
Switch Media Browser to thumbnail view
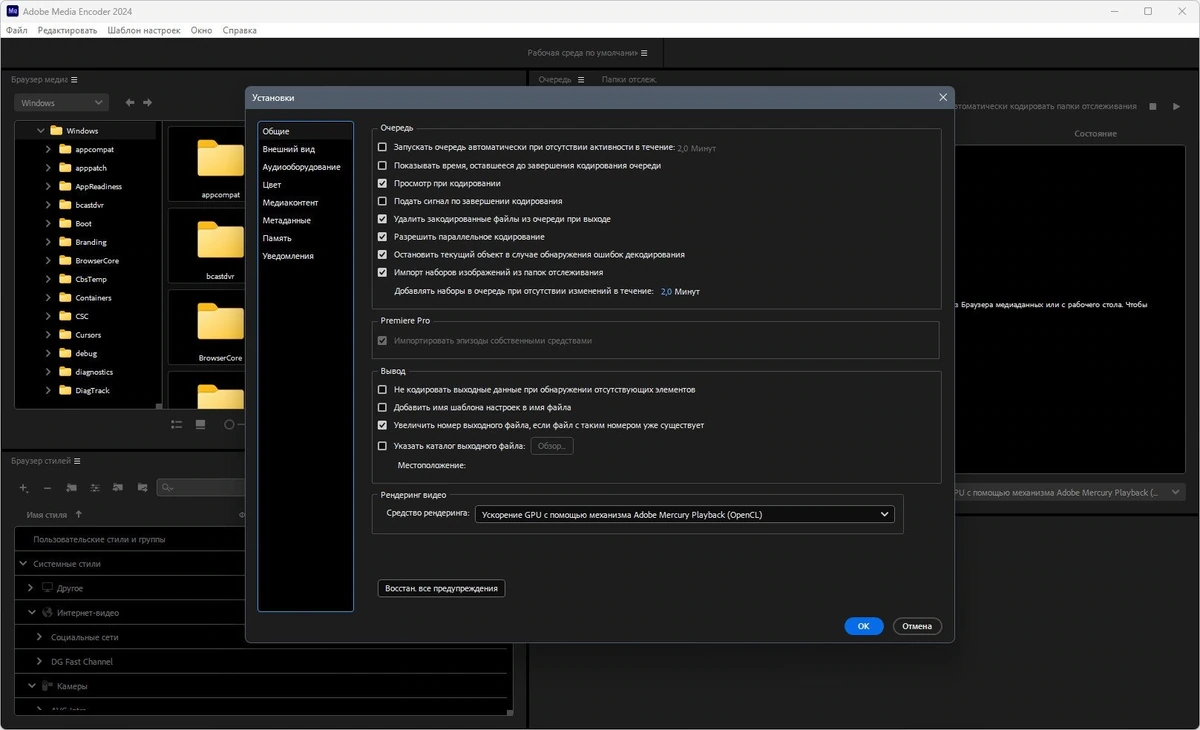[x=200, y=424]
